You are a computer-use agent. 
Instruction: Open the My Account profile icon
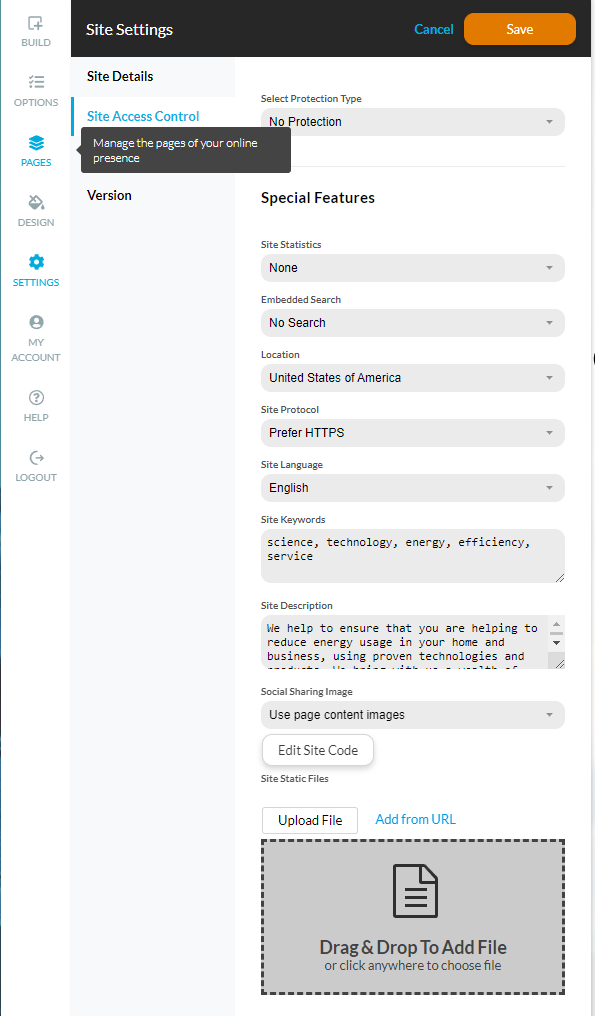36,322
